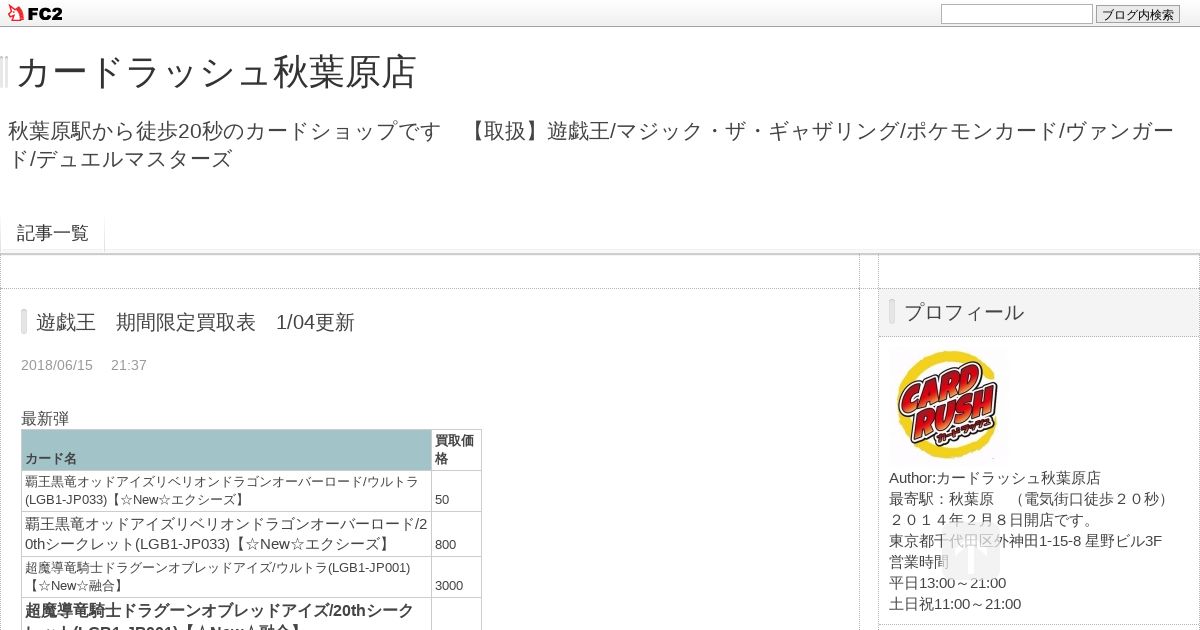
Task: Click the Author:カードラッシュ秋葉原店 profile line
Action: pyautogui.click(x=995, y=478)
